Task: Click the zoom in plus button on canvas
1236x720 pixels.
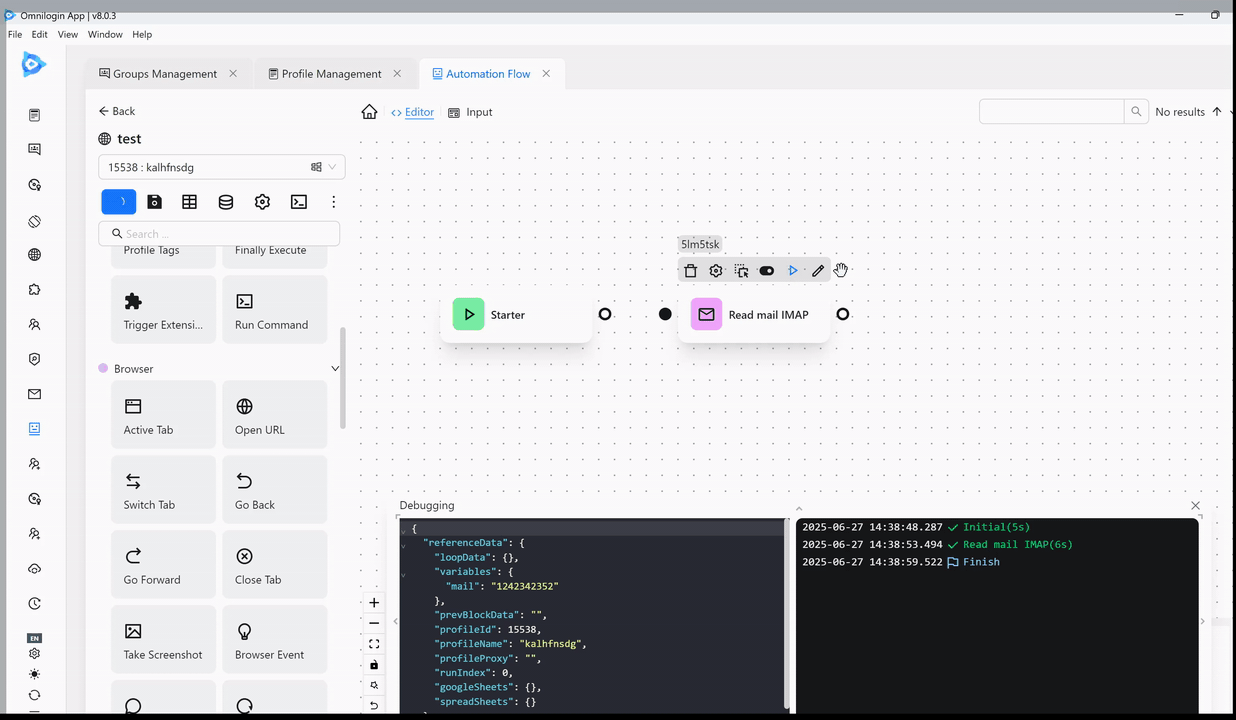Action: click(x=374, y=603)
